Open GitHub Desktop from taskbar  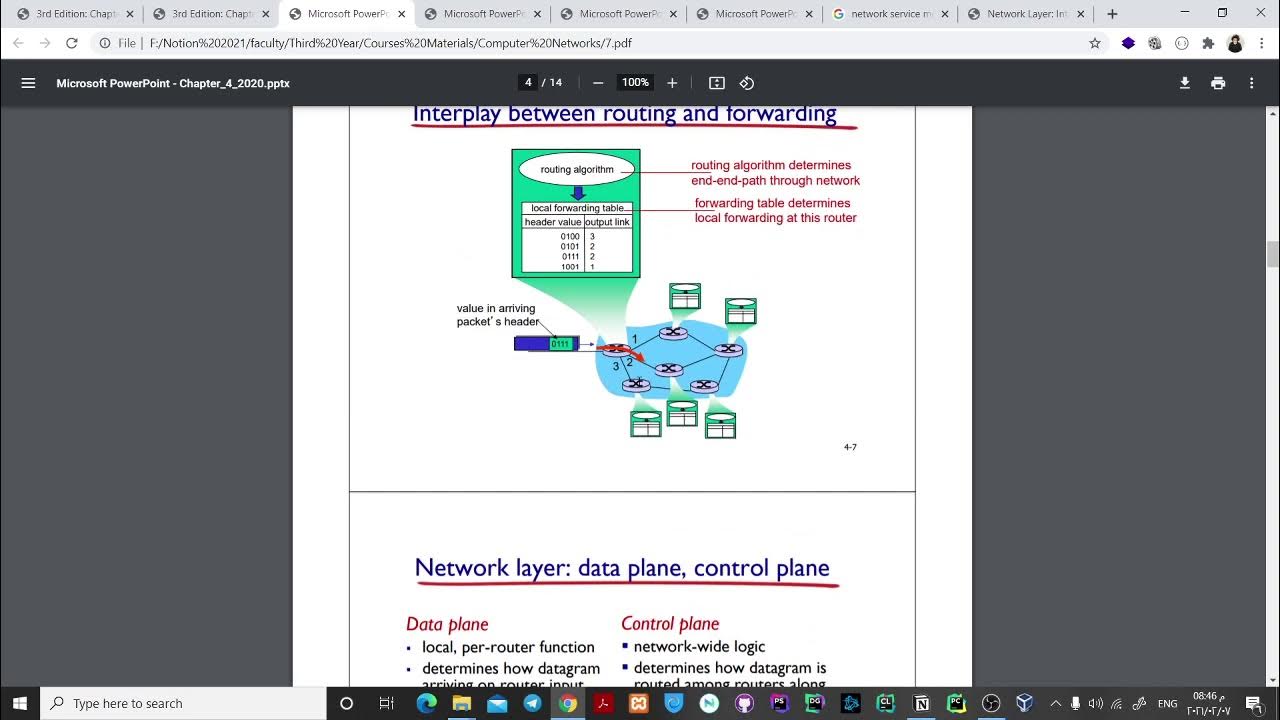pos(744,703)
